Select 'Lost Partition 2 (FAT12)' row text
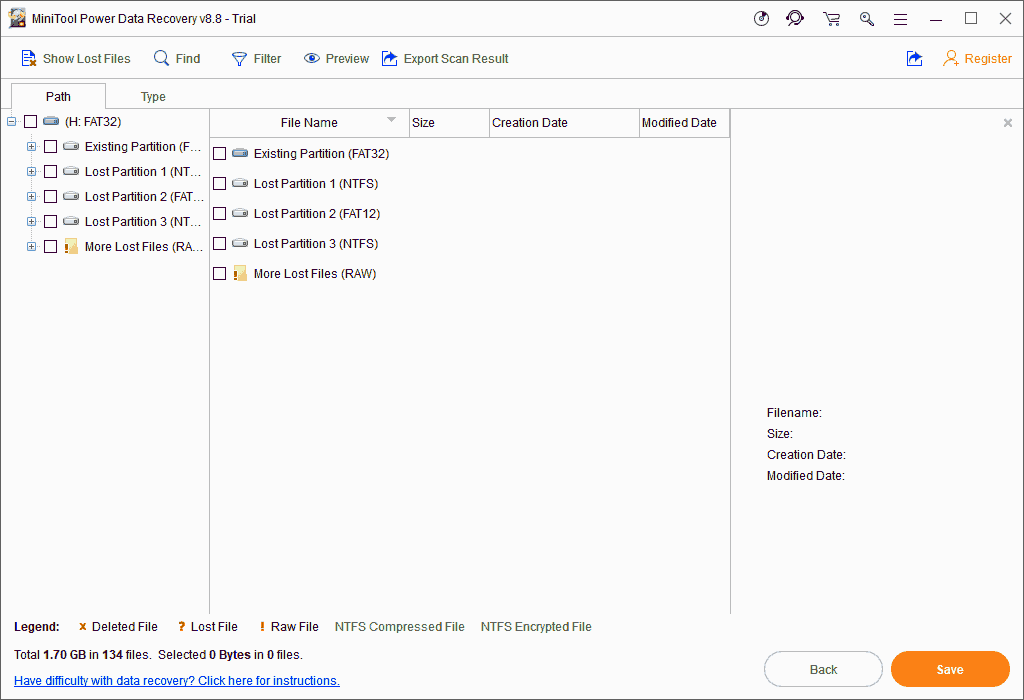The width and height of the screenshot is (1024, 700). tap(317, 214)
